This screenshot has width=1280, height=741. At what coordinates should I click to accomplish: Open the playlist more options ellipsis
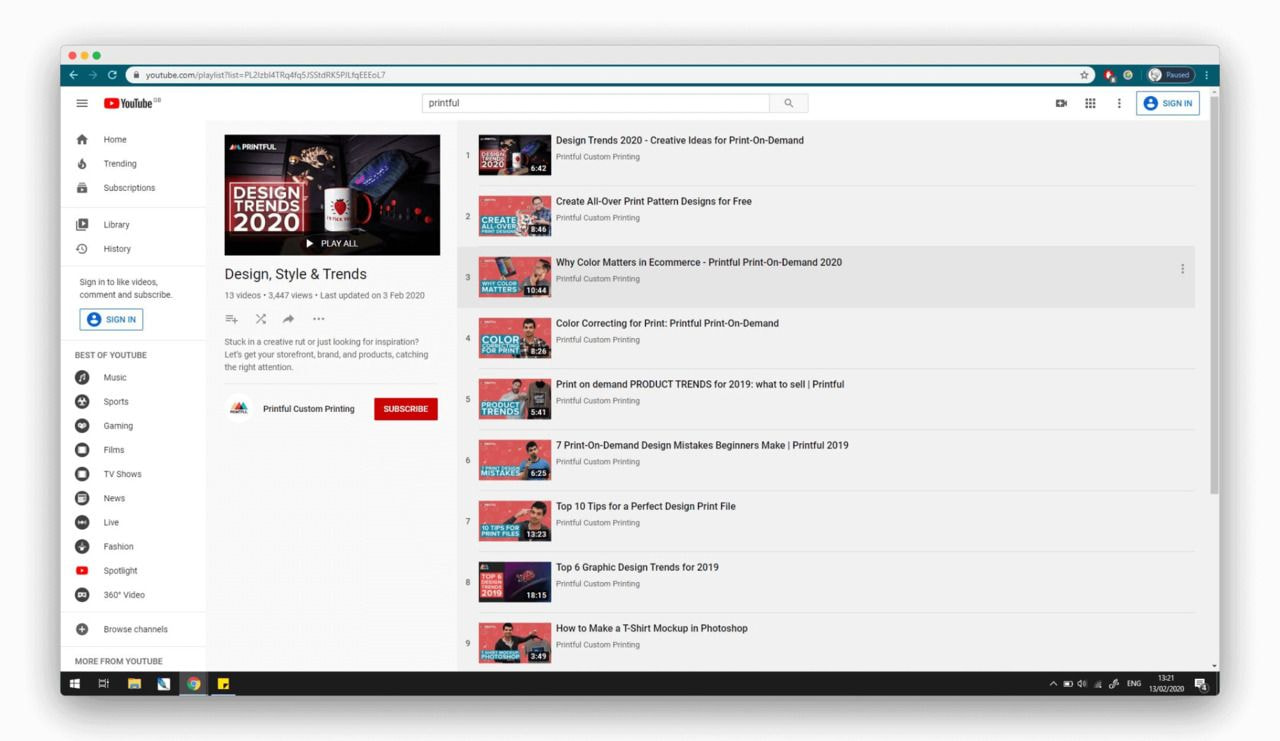(318, 319)
